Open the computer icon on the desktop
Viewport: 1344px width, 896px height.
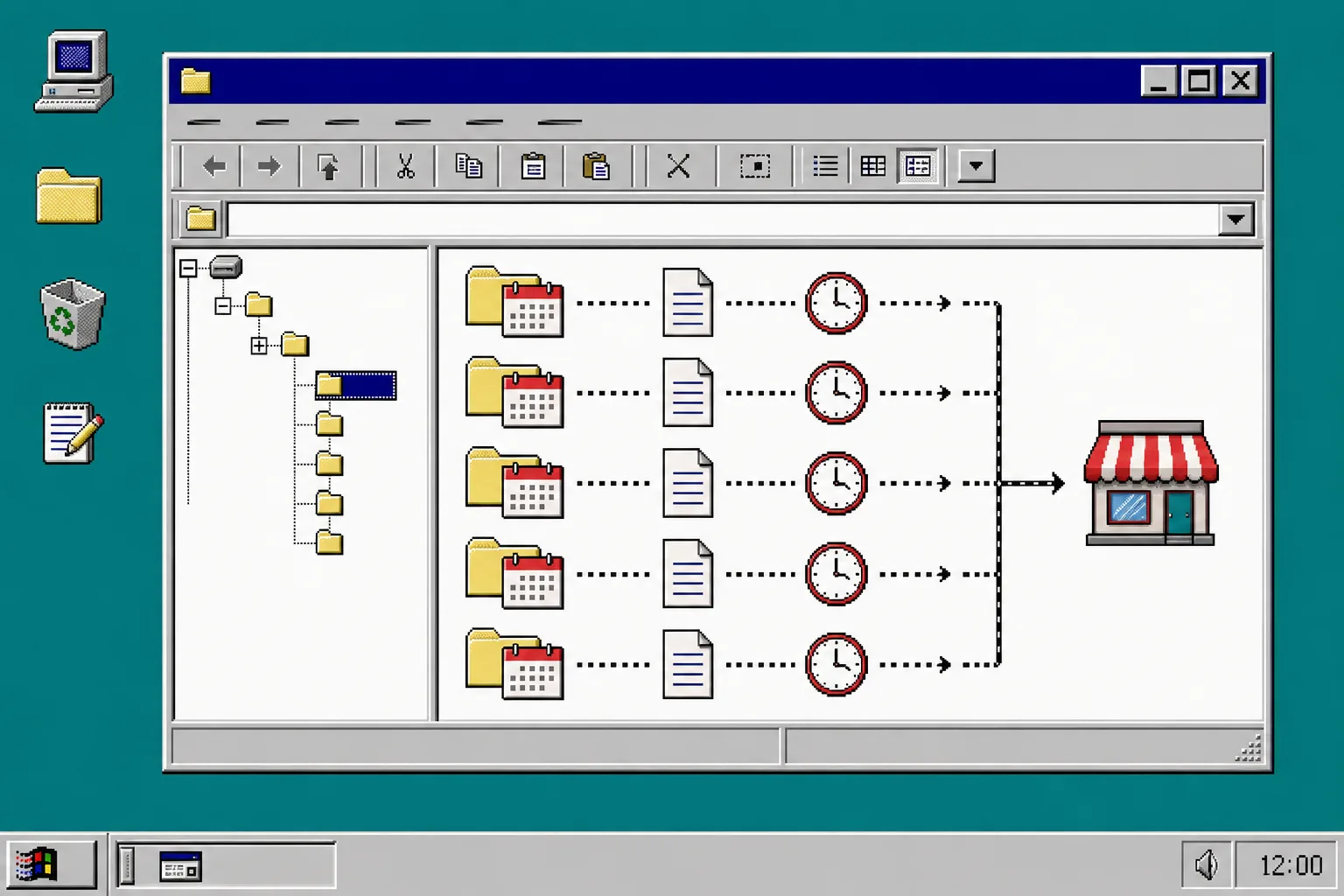[73, 72]
